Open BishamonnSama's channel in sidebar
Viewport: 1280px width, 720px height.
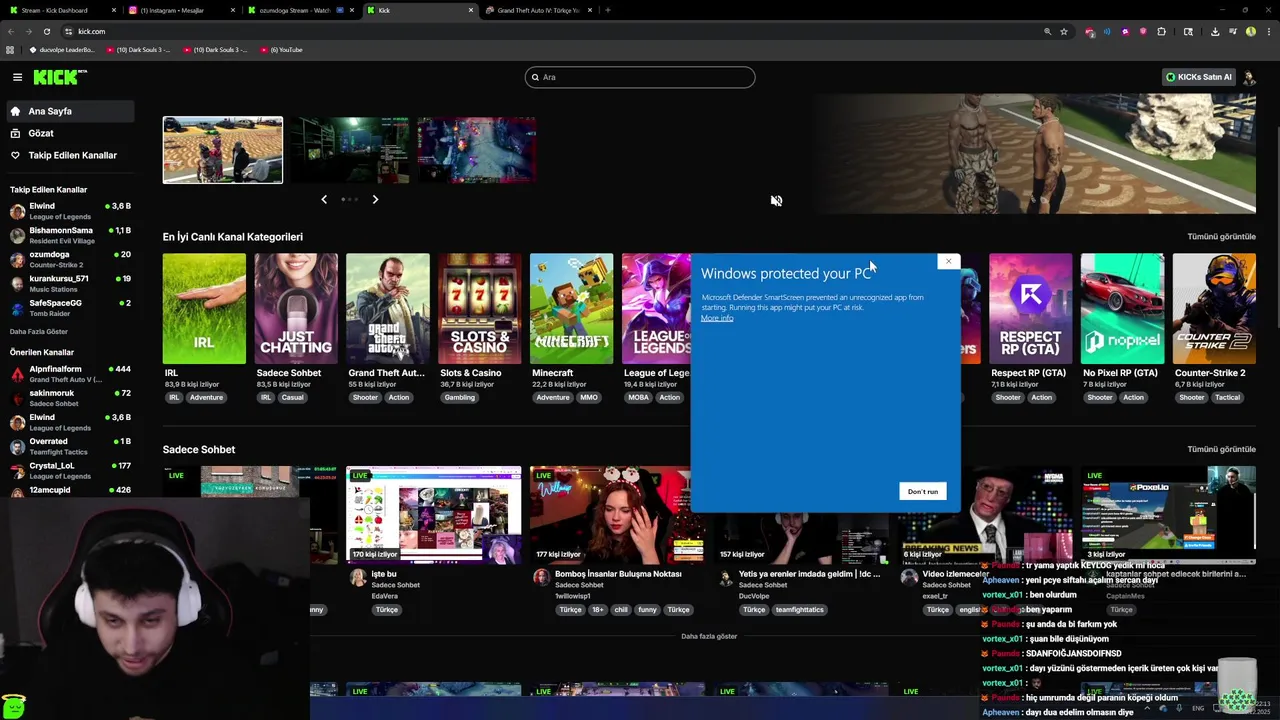[70, 235]
